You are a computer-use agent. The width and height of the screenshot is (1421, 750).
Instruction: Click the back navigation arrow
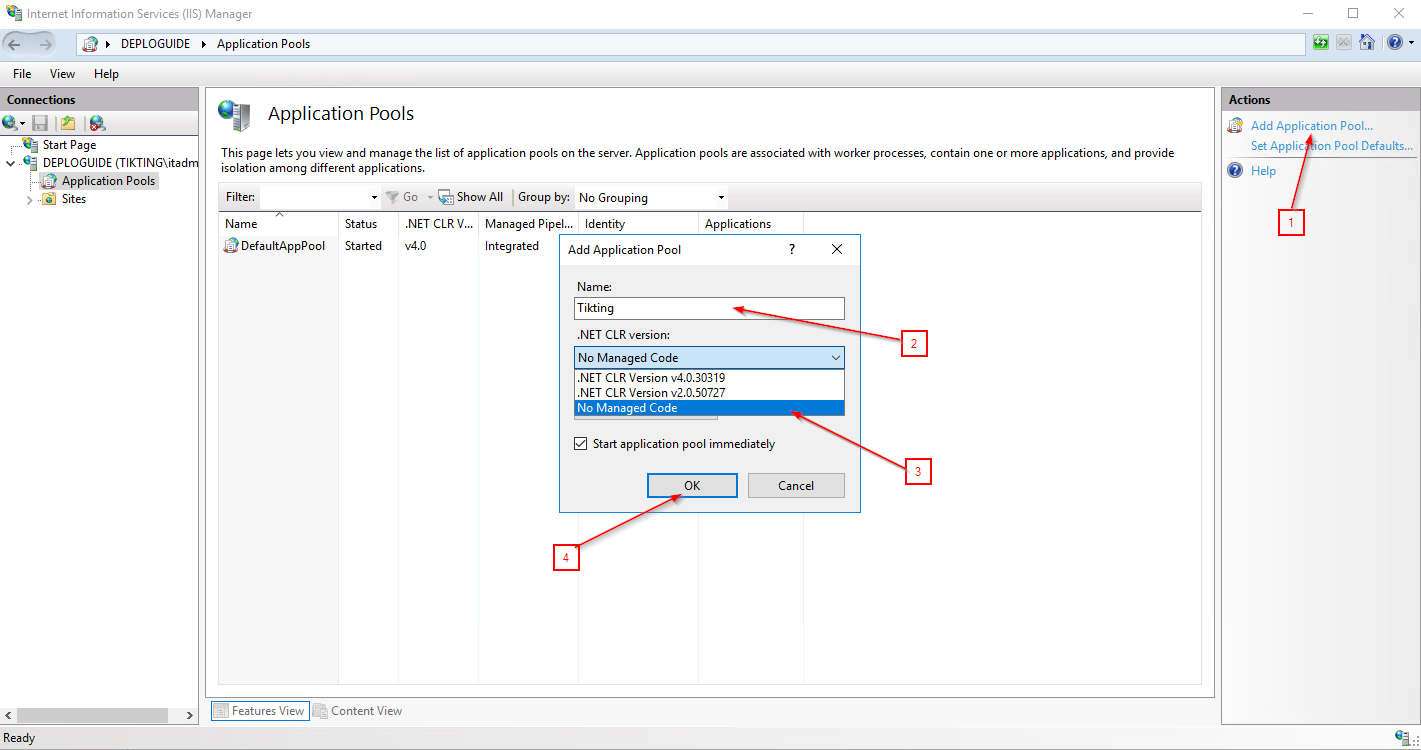(16, 44)
